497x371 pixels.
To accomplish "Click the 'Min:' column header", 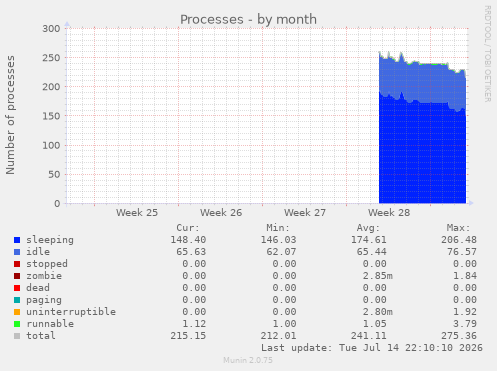I will click(278, 228).
